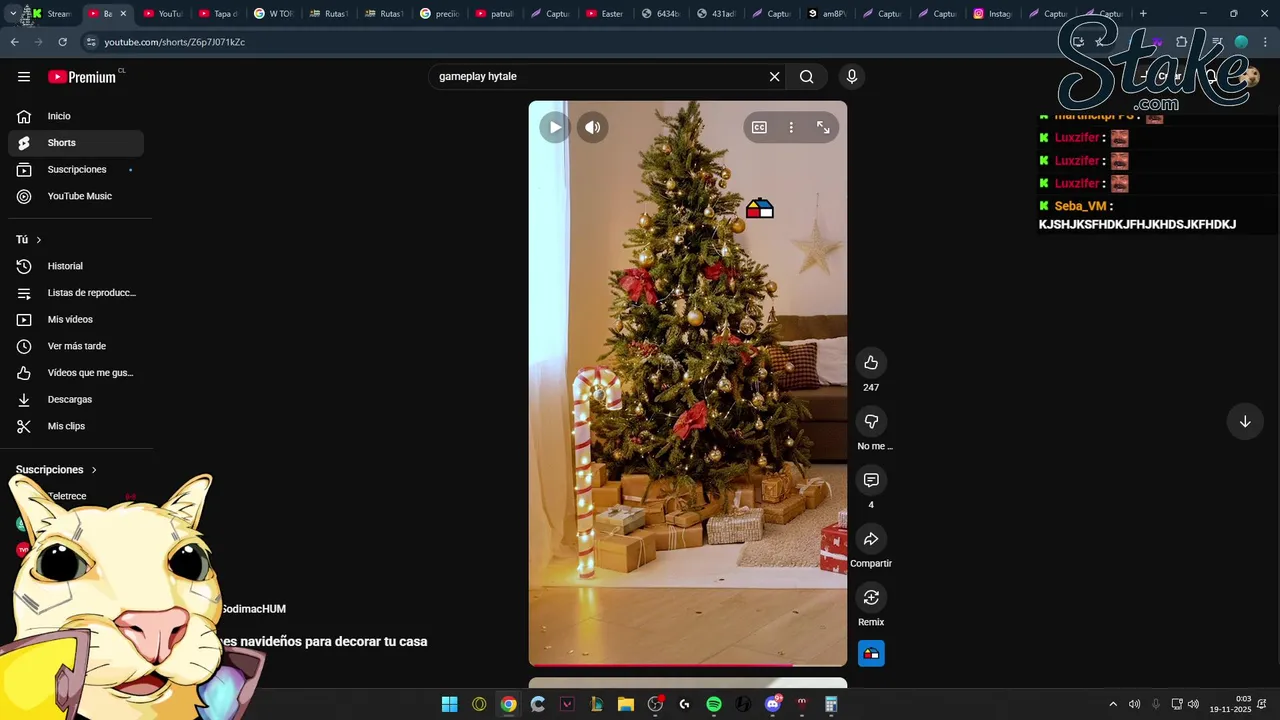Expand the Tú section chevron

coord(39,240)
